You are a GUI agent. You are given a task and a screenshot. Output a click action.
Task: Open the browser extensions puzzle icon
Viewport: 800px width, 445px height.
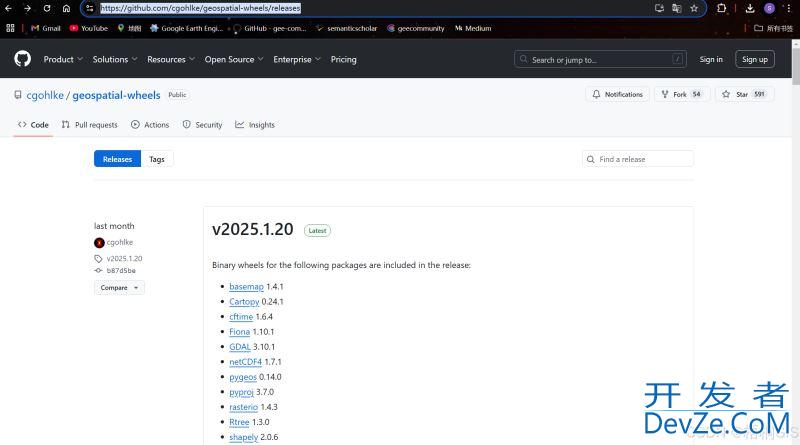(x=721, y=8)
